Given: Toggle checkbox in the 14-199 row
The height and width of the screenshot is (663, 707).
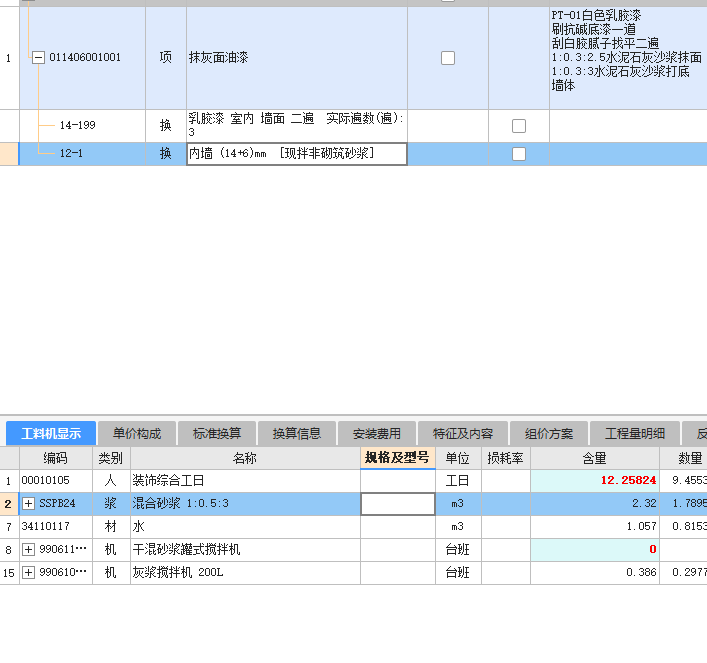Looking at the screenshot, I should point(519,126).
